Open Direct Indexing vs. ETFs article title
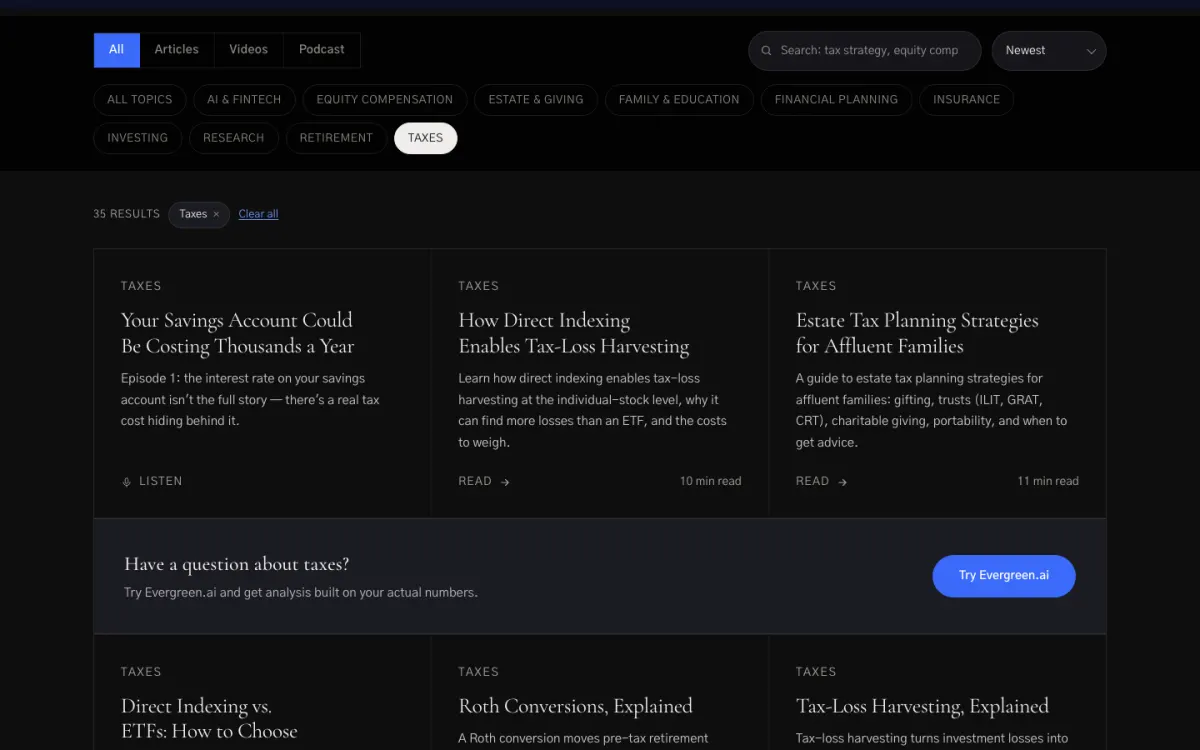 pyautogui.click(x=209, y=719)
